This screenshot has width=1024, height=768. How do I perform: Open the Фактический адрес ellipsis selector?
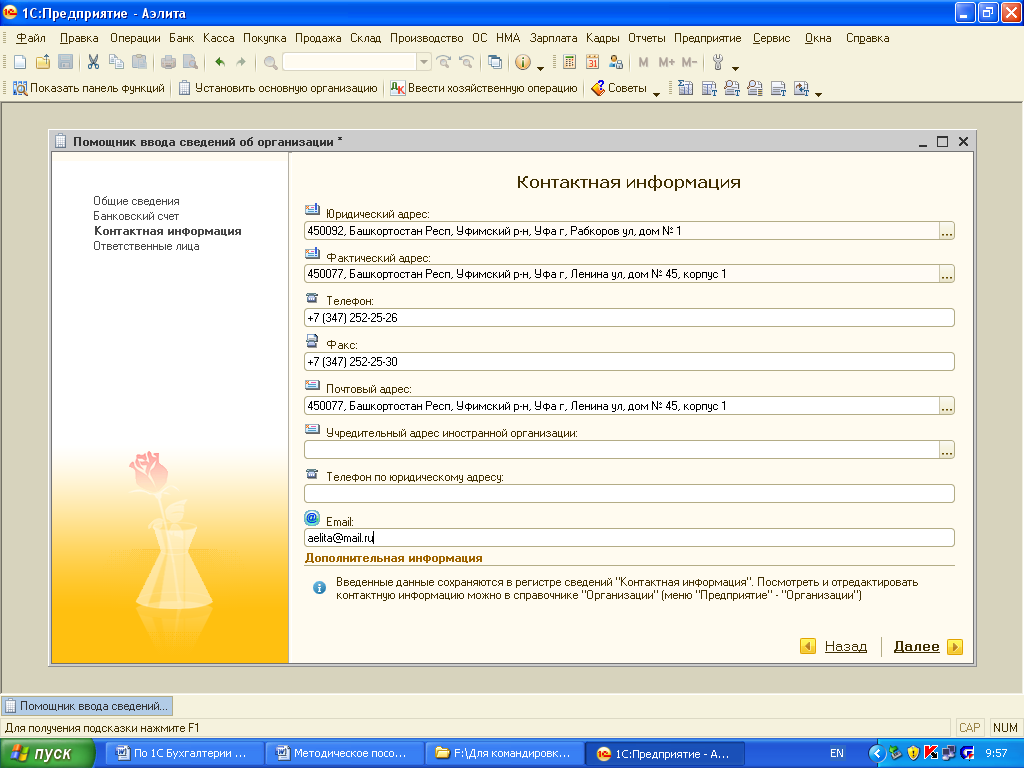pos(946,274)
